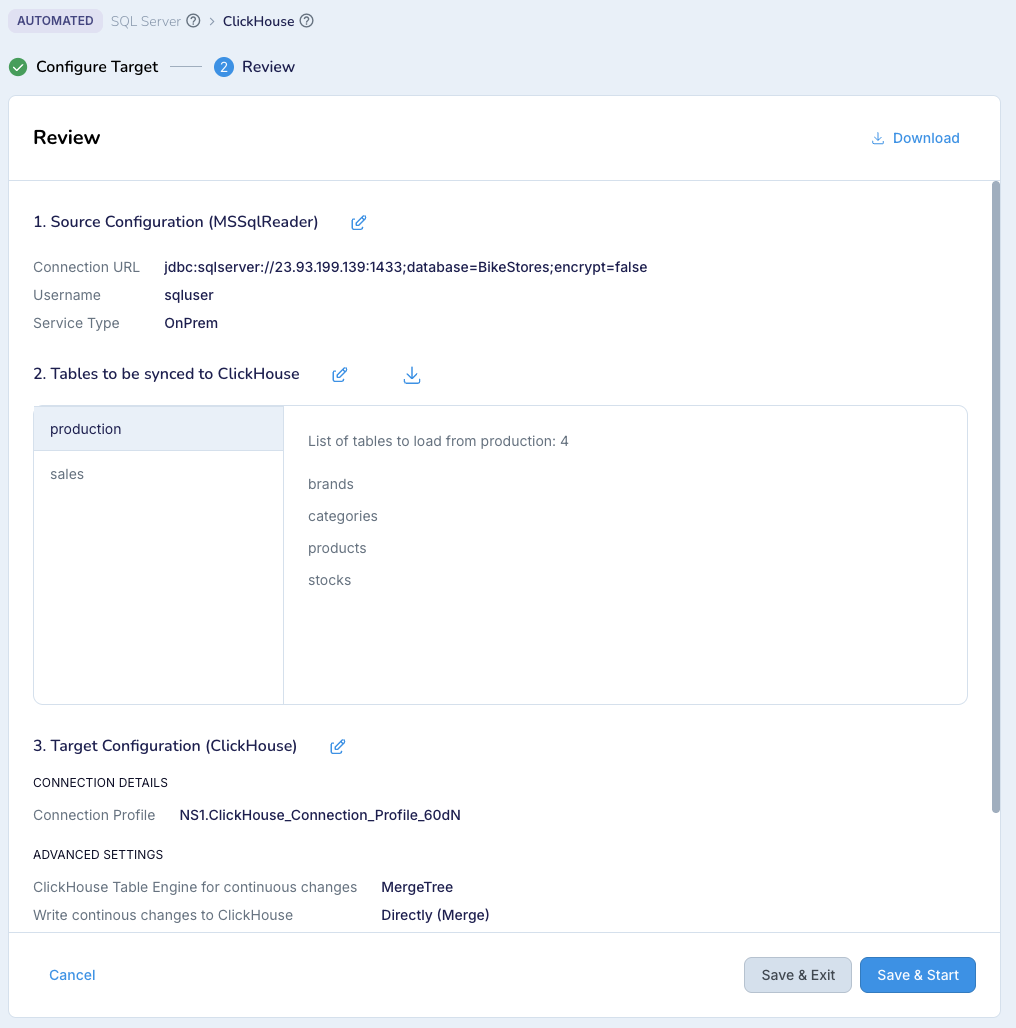
Task: Select the brands table entry
Action: (330, 484)
